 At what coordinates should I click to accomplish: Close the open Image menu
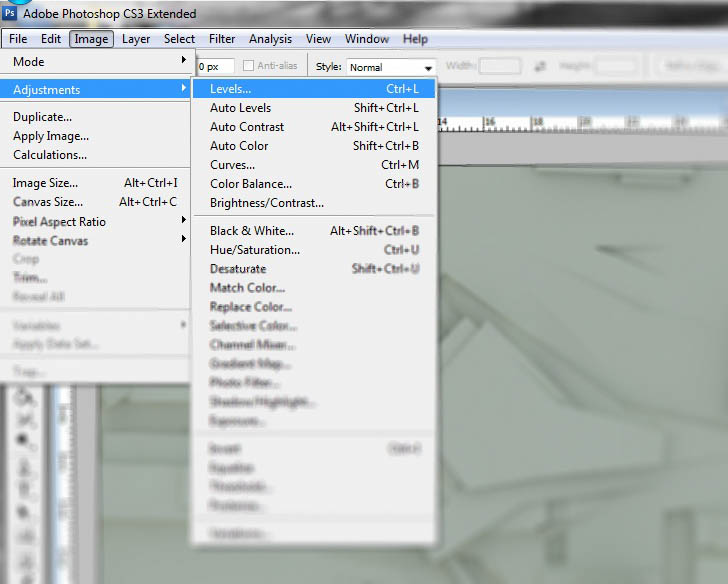pos(91,39)
